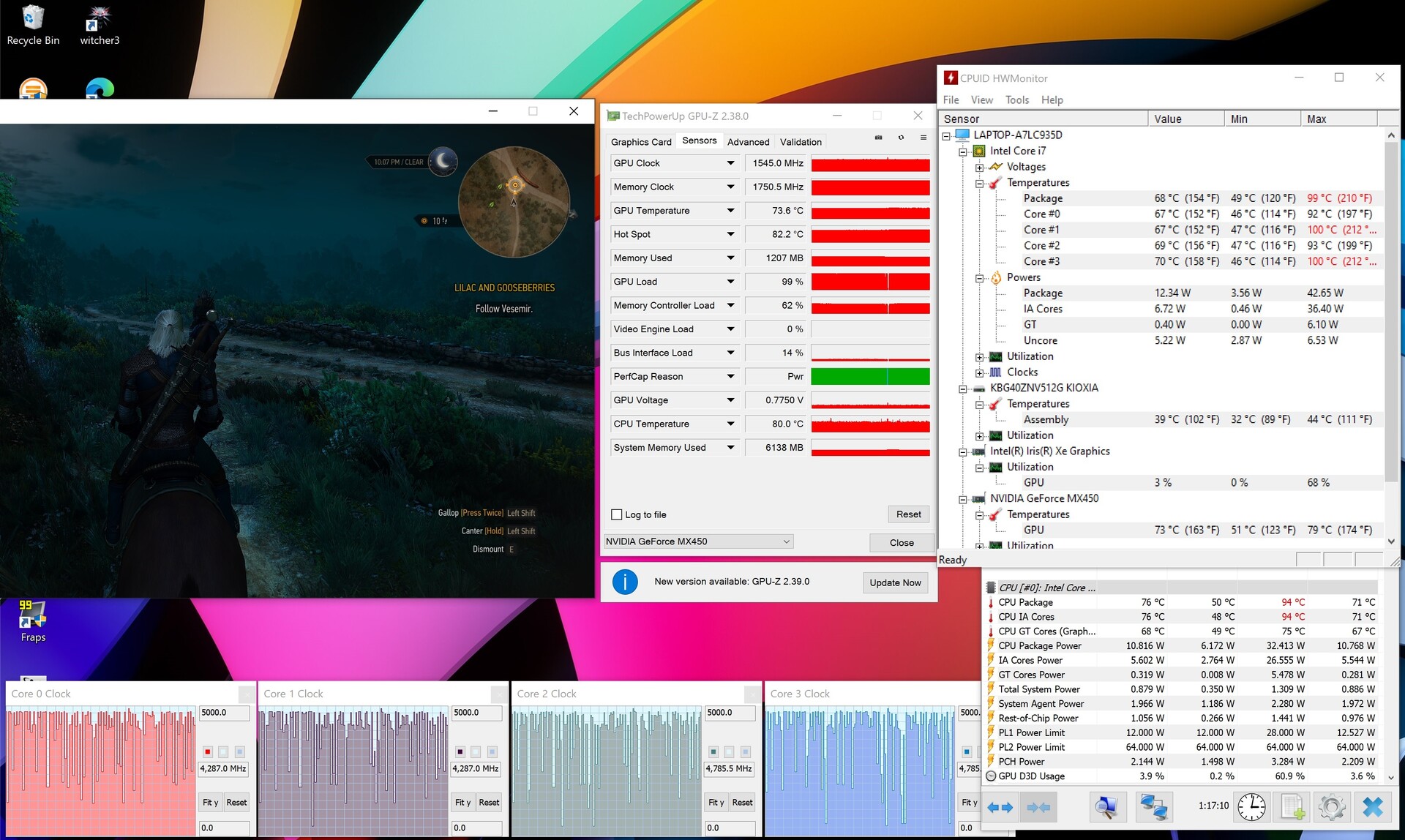The height and width of the screenshot is (840, 1405).
Task: Switch to the Validation tab in GPU-Z
Action: tap(801, 142)
